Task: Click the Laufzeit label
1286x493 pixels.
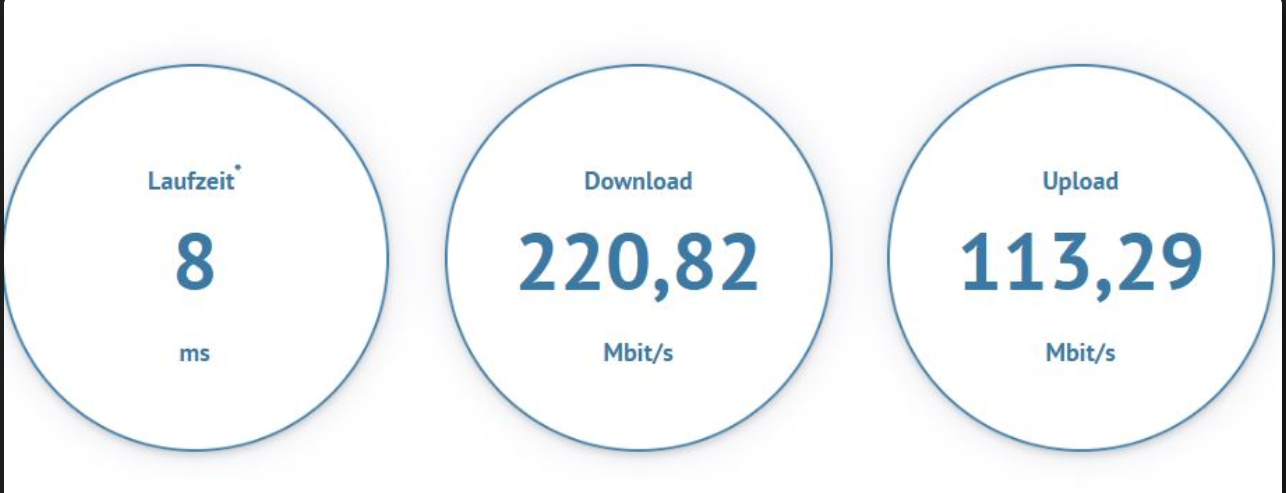Action: tap(191, 181)
